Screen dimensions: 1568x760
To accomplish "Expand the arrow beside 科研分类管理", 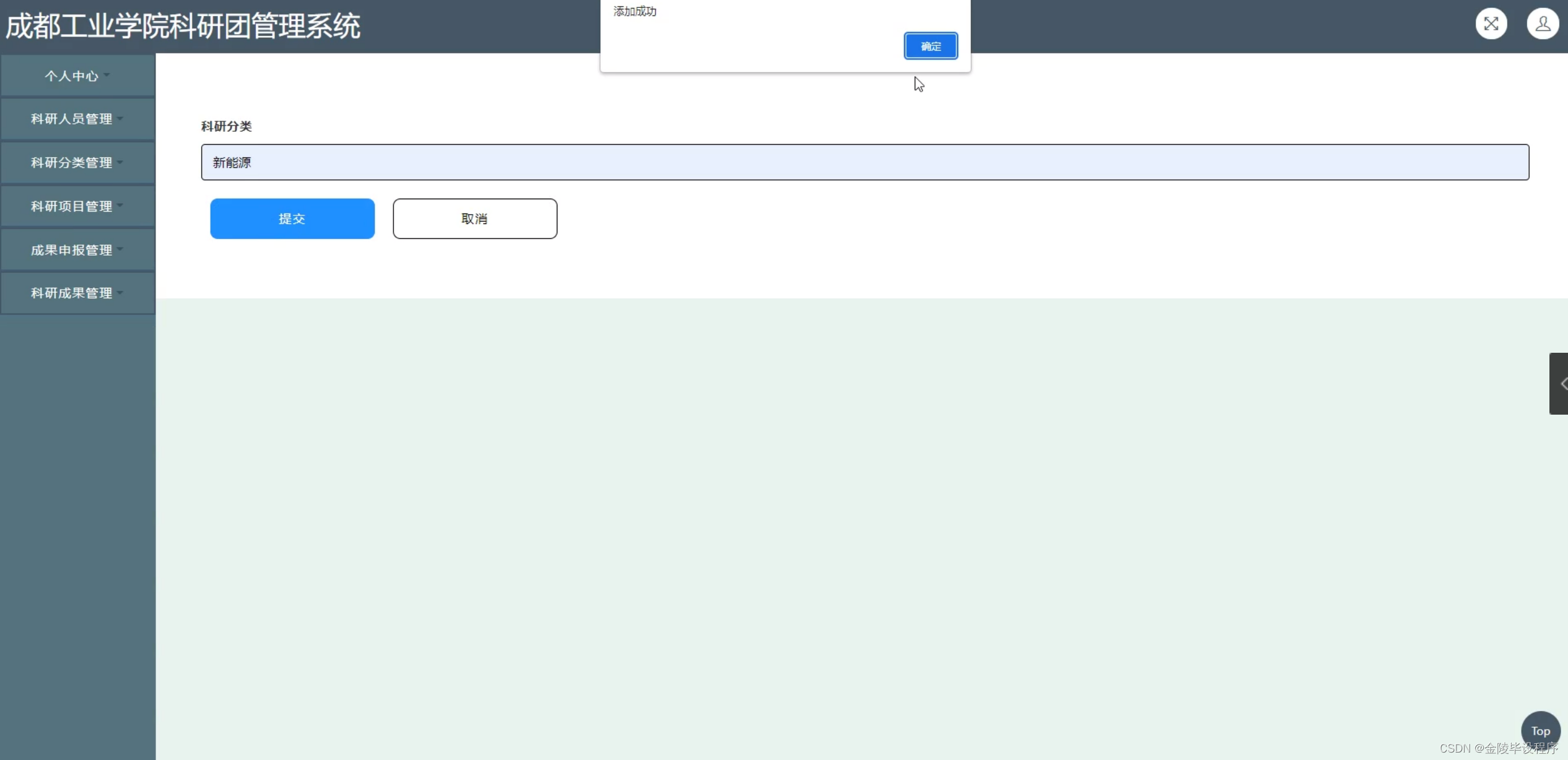I will point(120,162).
